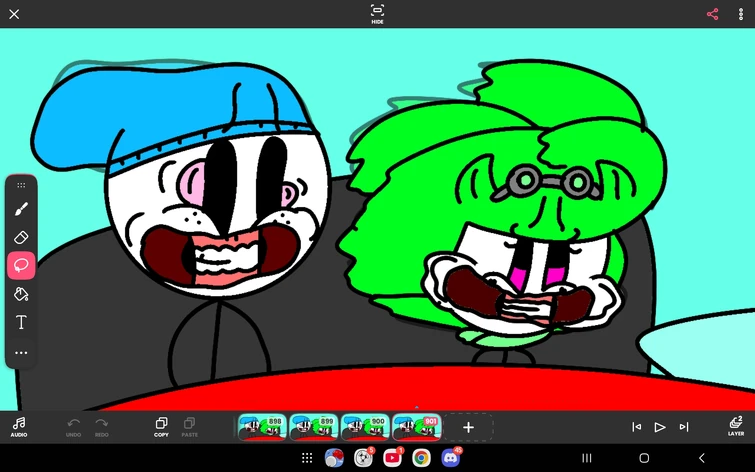Toggle Hide interface button at top
This screenshot has width=755, height=472.
[x=378, y=13]
